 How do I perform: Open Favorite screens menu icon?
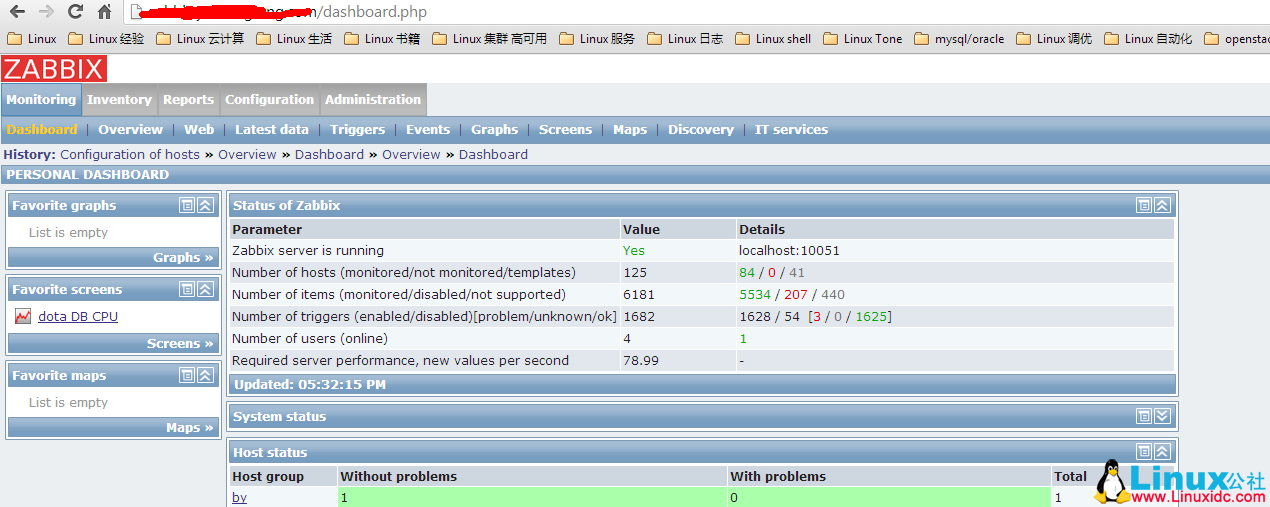(187, 289)
